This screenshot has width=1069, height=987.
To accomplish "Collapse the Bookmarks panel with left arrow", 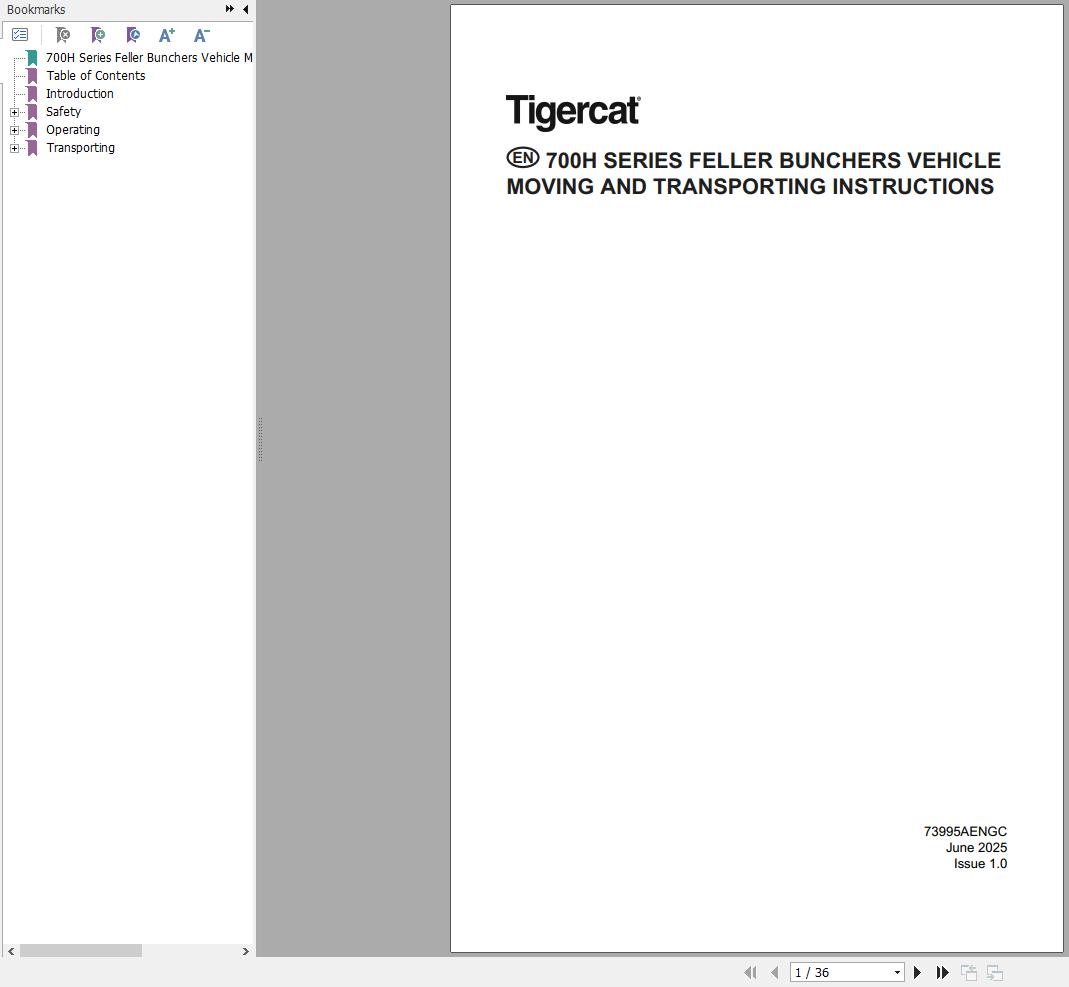I will point(245,9).
